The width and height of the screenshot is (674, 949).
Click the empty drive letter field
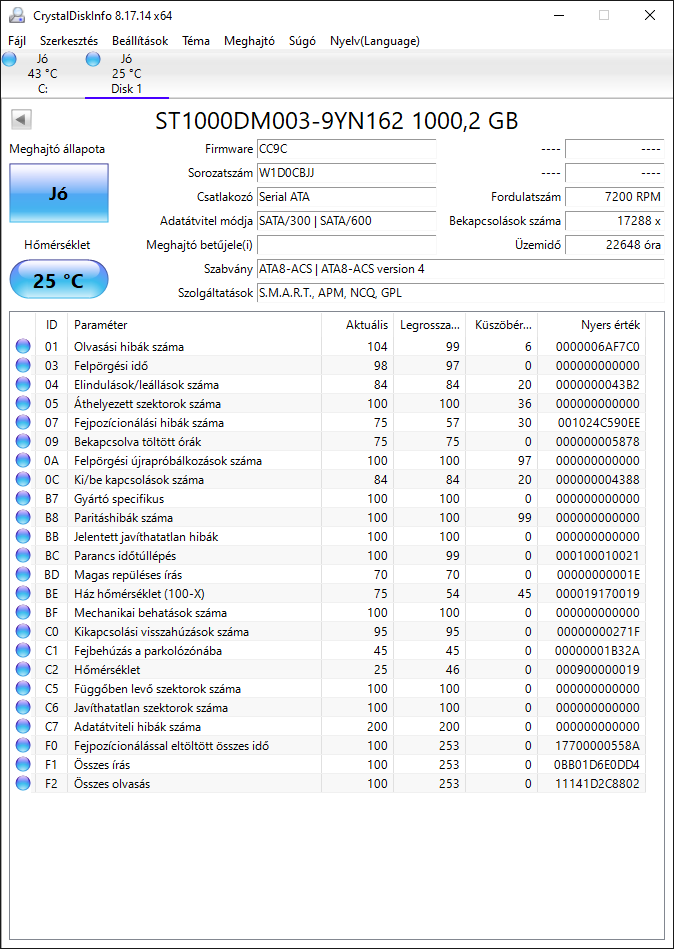pyautogui.click(x=347, y=245)
